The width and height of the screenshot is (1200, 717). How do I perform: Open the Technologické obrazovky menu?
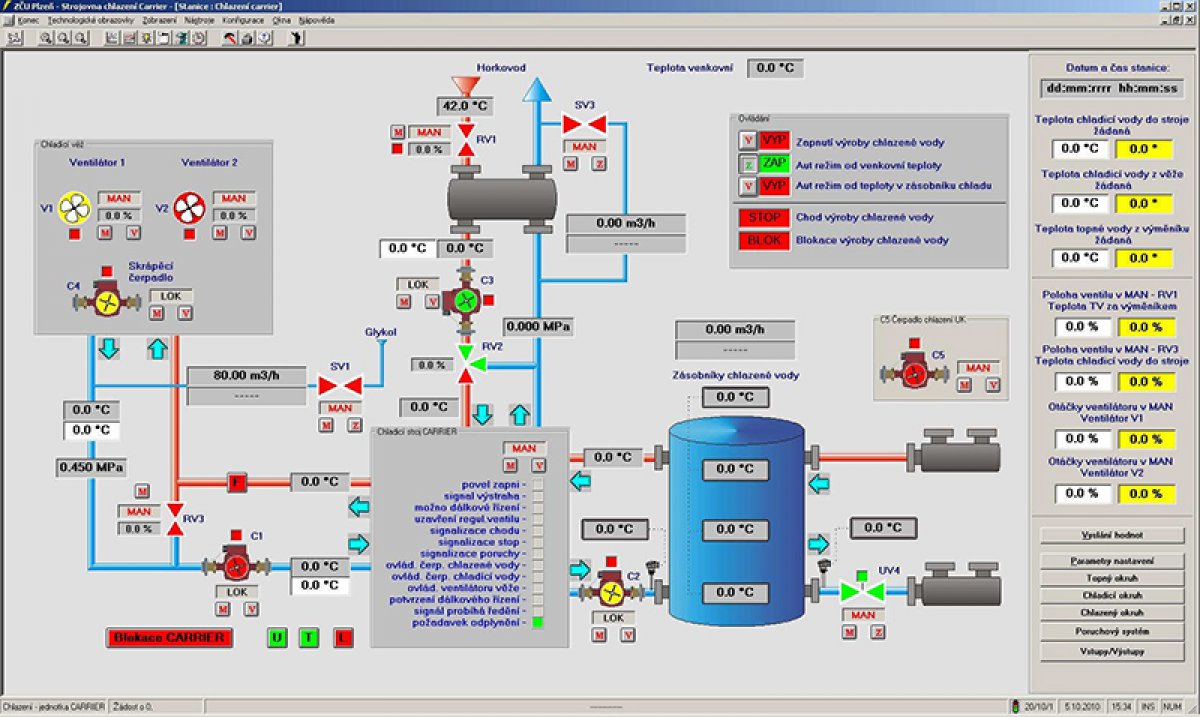click(92, 19)
